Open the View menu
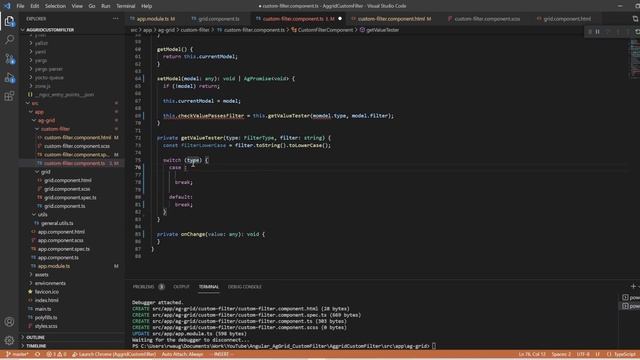 [77, 6]
